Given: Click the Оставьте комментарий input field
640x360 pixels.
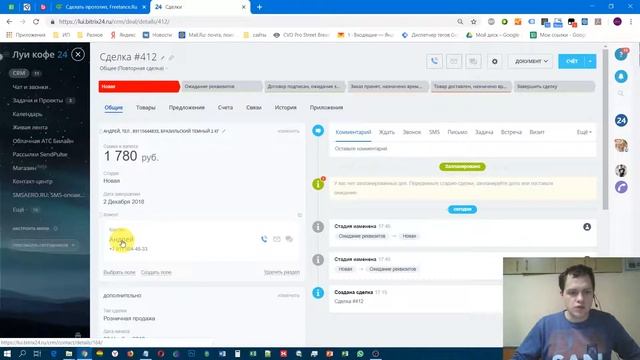Looking at the screenshot, I should [462, 149].
